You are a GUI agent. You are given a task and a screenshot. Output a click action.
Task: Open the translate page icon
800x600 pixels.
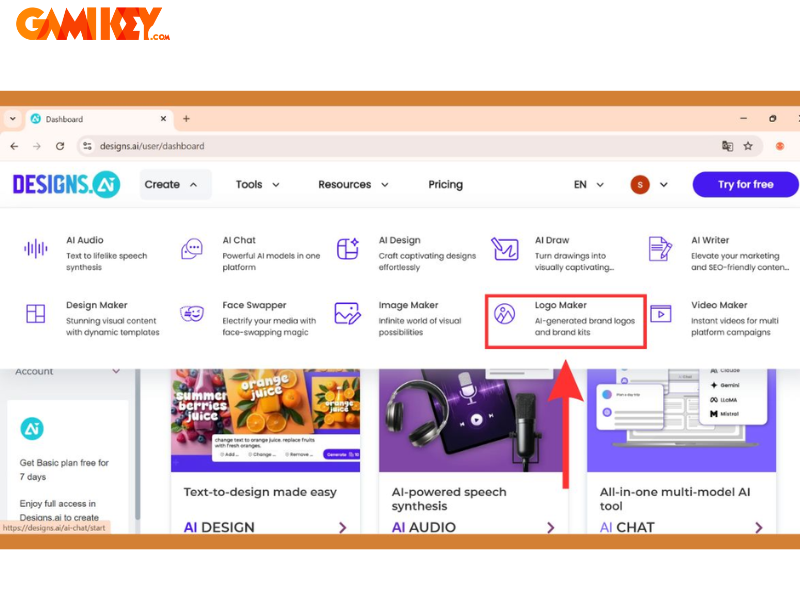727,146
